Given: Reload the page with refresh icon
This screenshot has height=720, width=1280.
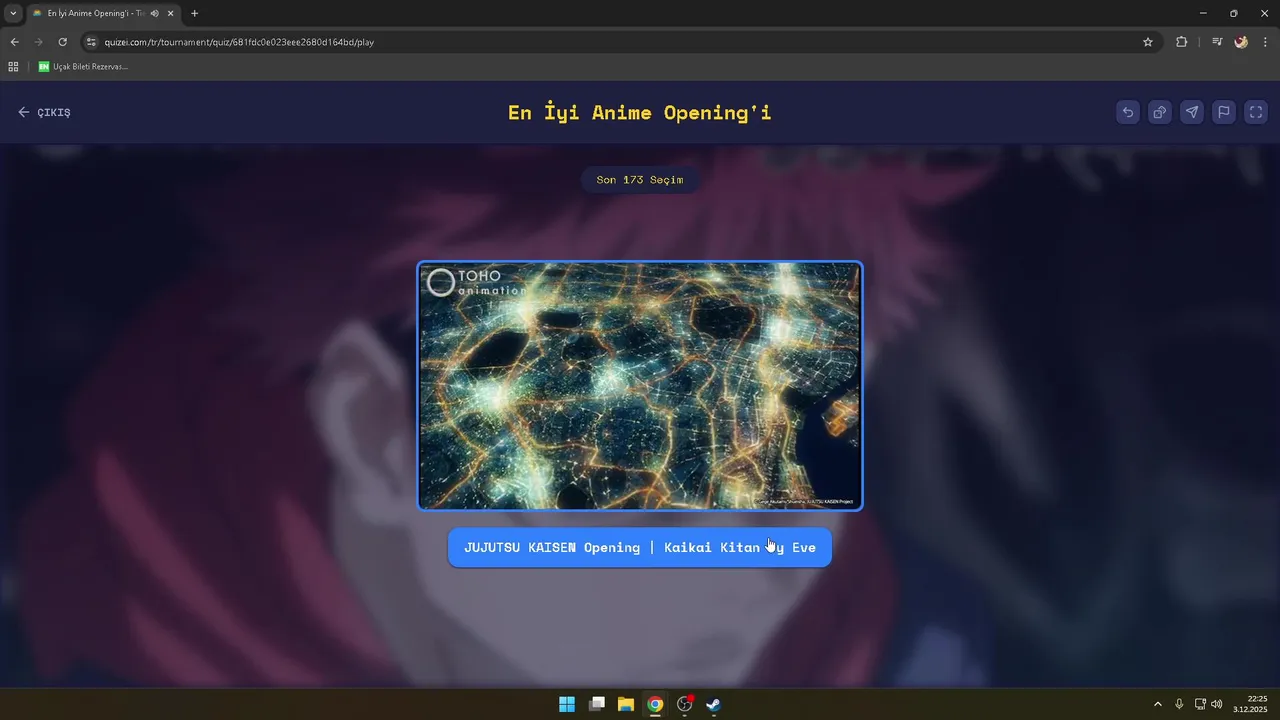Looking at the screenshot, I should [62, 42].
